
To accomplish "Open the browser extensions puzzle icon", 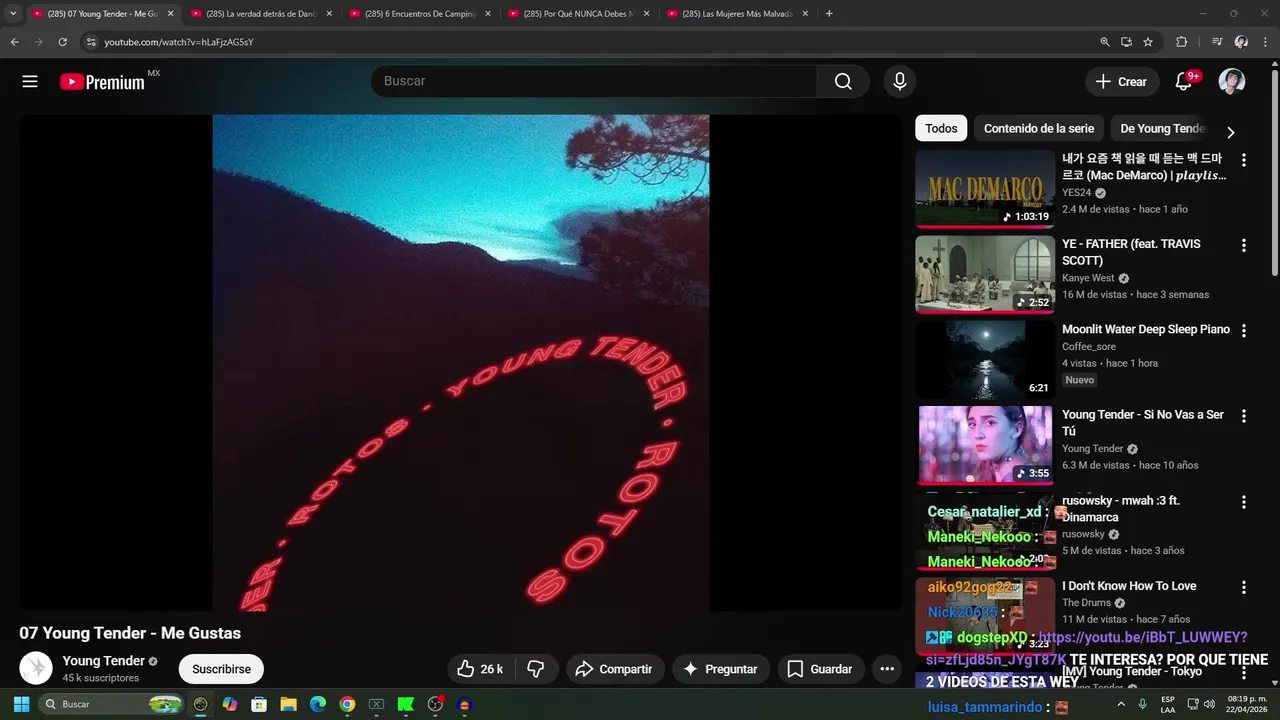I will click(x=1181, y=42).
